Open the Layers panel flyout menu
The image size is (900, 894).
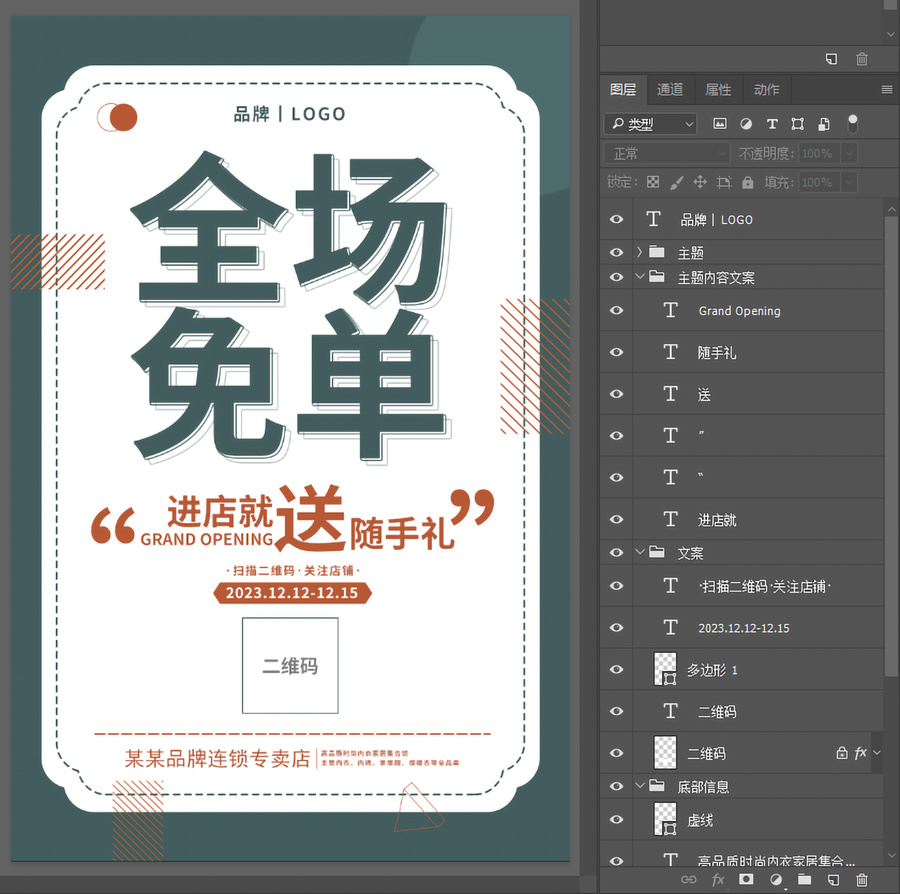click(887, 90)
